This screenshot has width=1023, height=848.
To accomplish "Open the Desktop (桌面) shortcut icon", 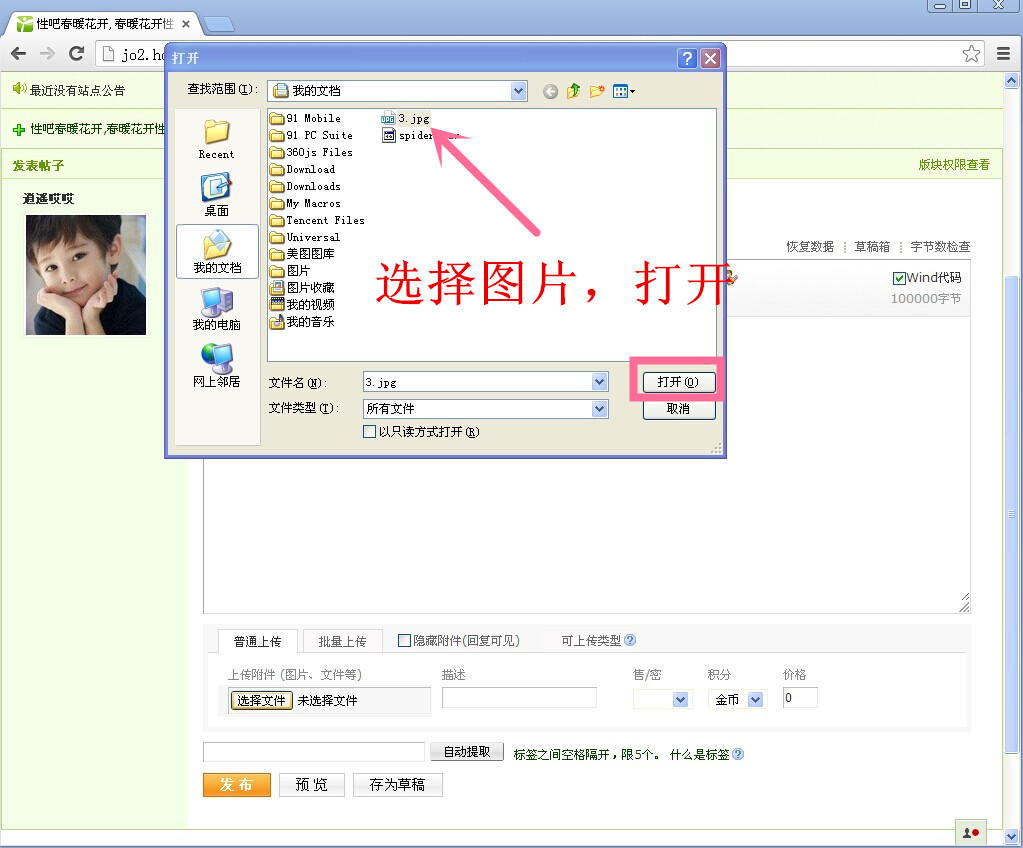I will (x=216, y=188).
